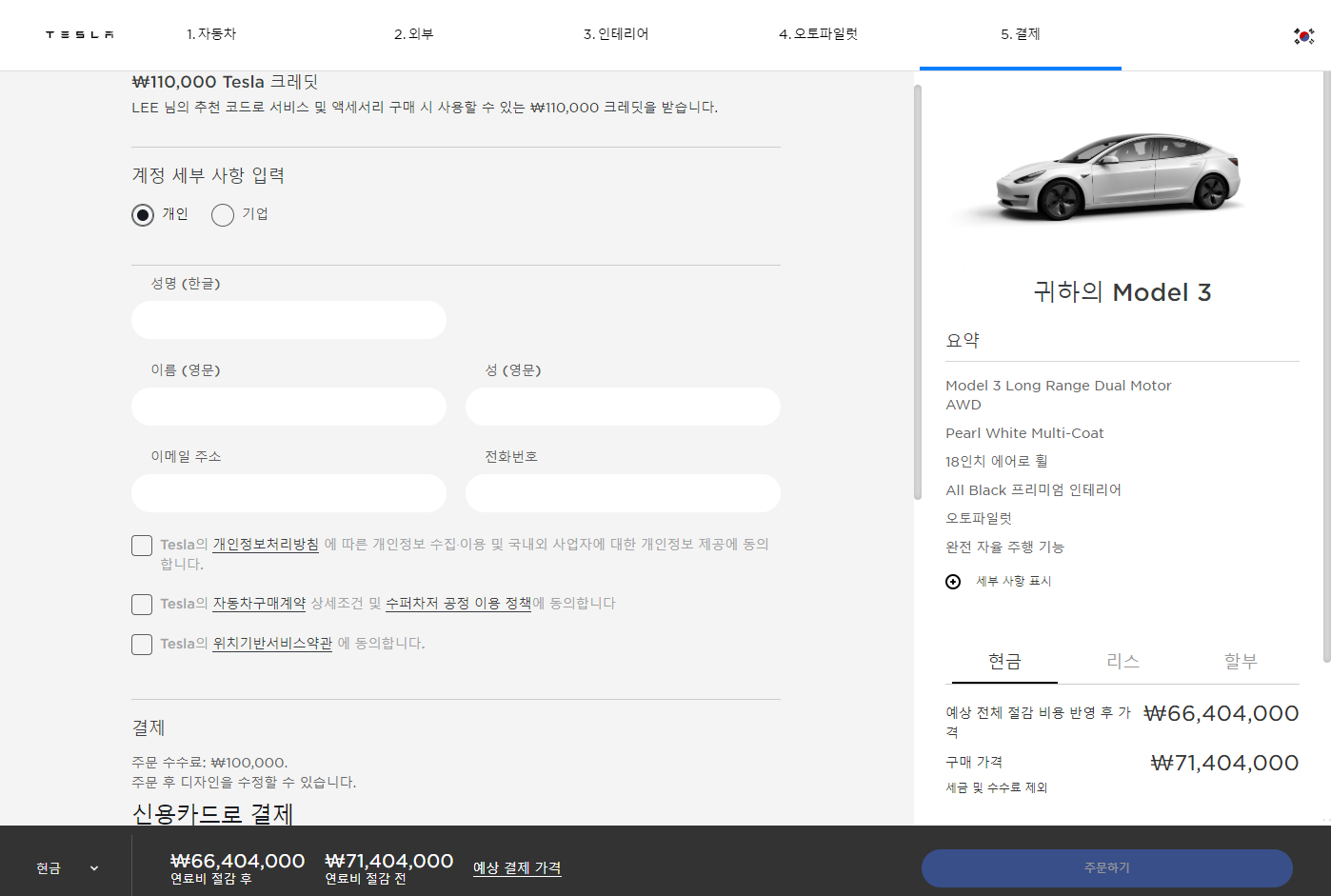Click the '연료비 절감 후' label in bottom bar
1331x896 pixels.
click(x=211, y=879)
